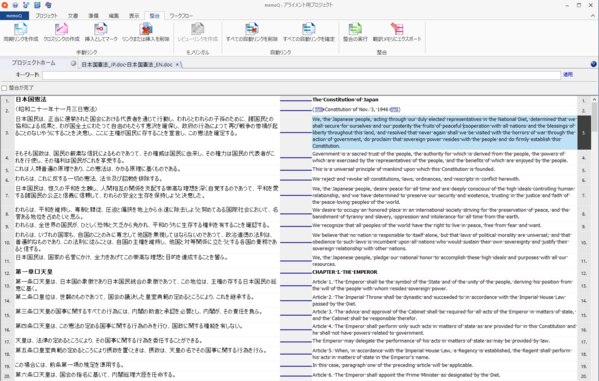
Task: Open the 表示 ribbon tab
Action: pyautogui.click(x=134, y=16)
